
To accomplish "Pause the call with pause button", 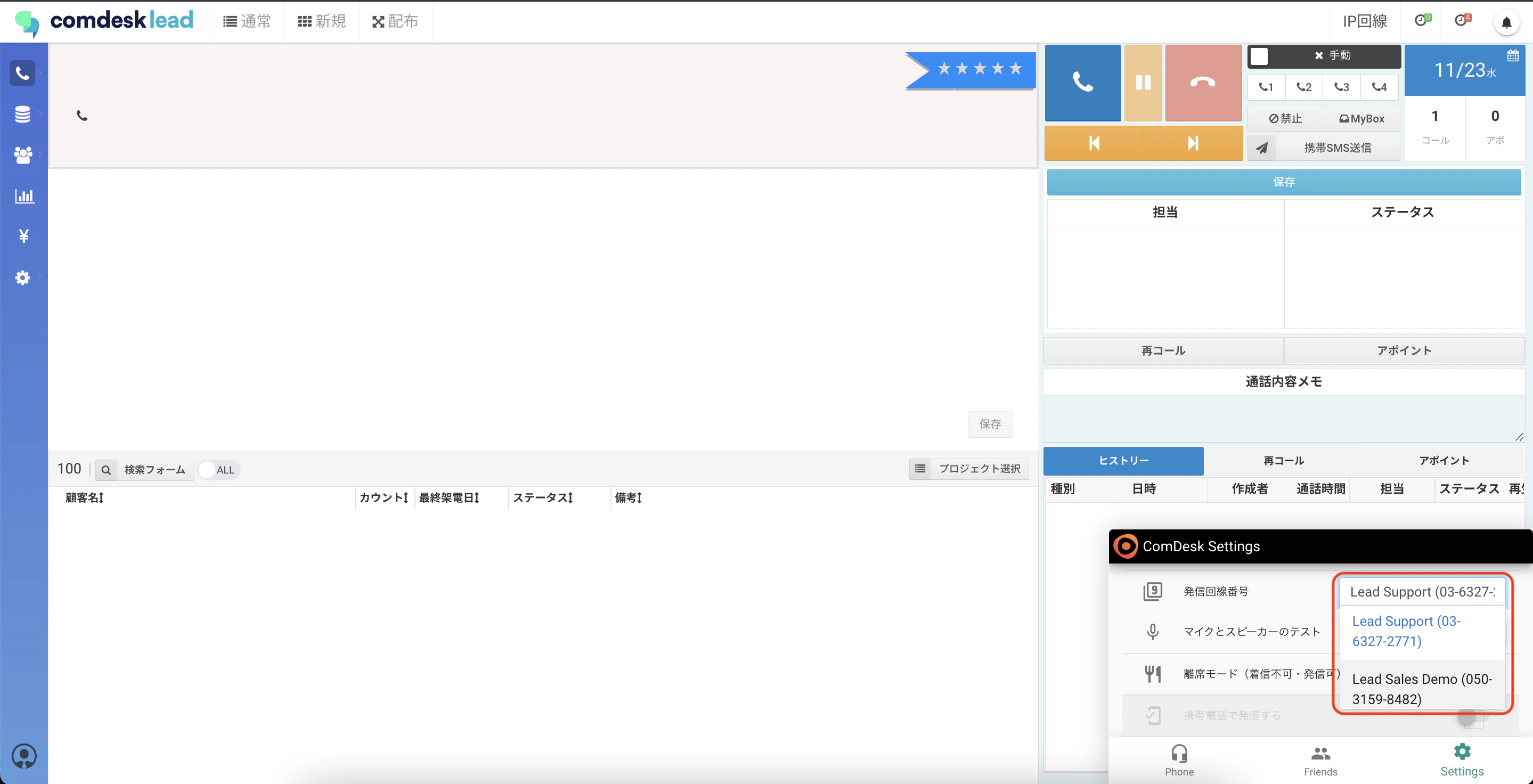I will tap(1143, 83).
